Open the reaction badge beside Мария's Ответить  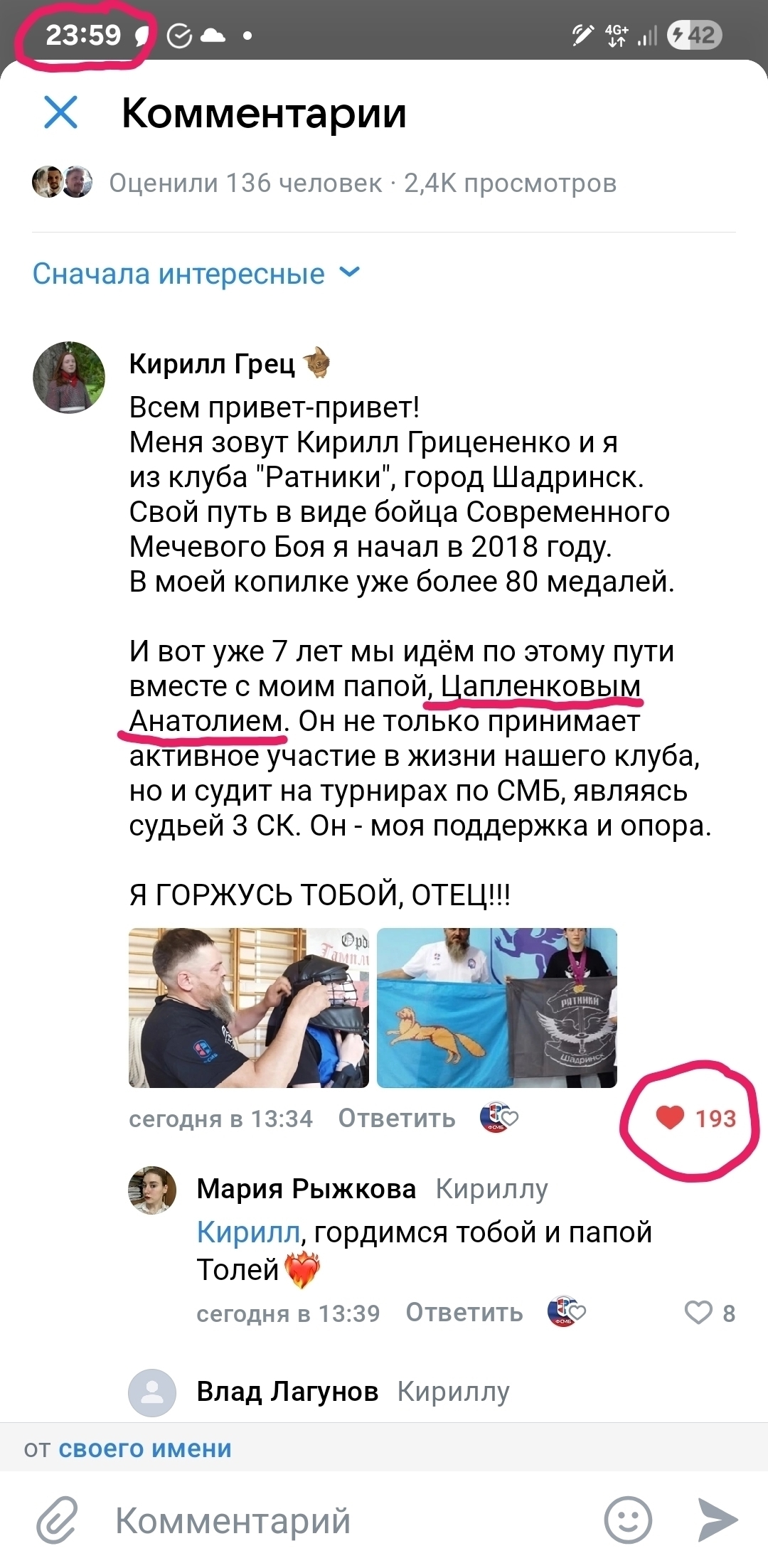click(x=566, y=1312)
